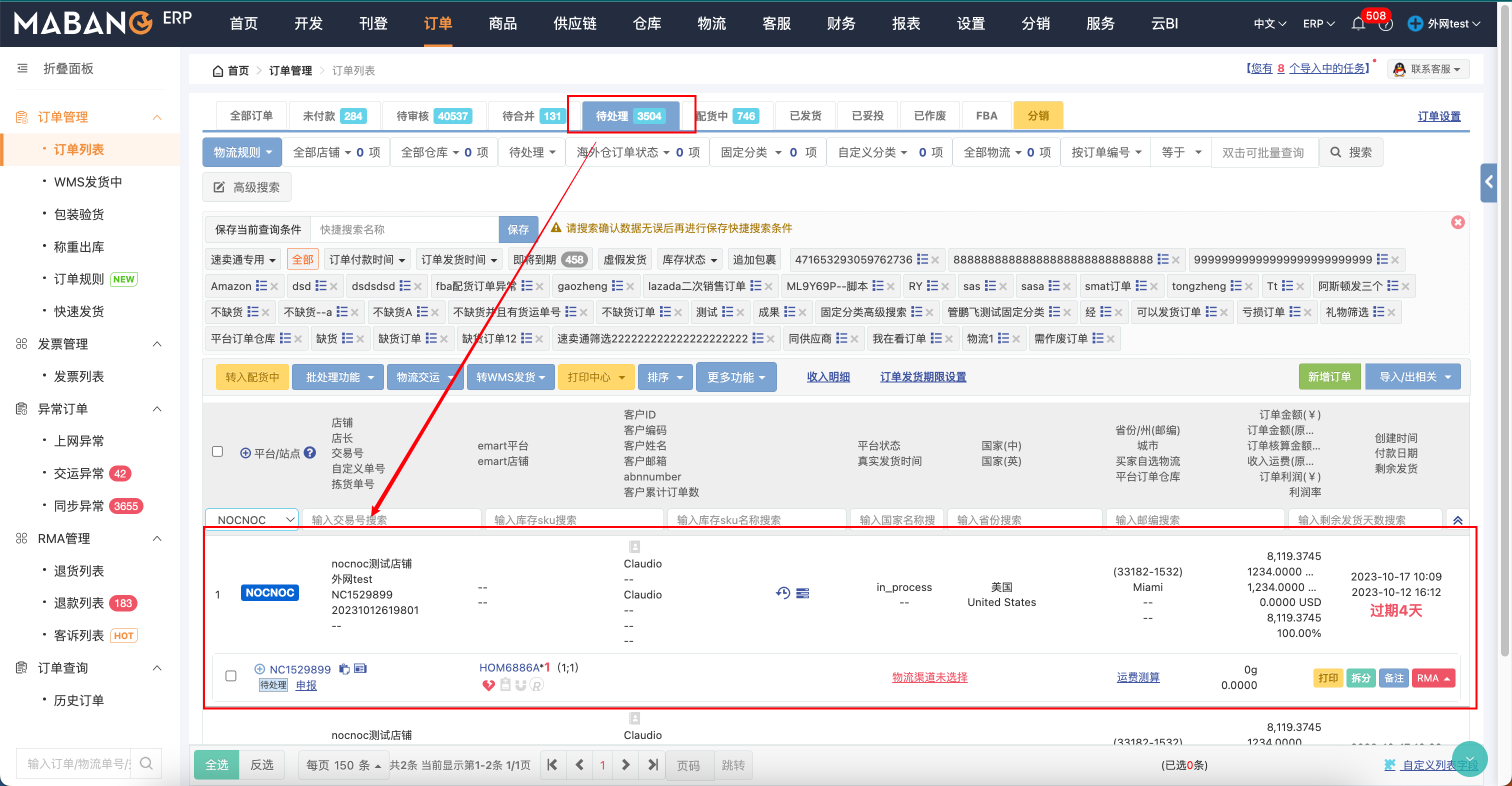Switch to the 待审核 40537 tab
This screenshot has height=786, width=1512.
coord(434,115)
